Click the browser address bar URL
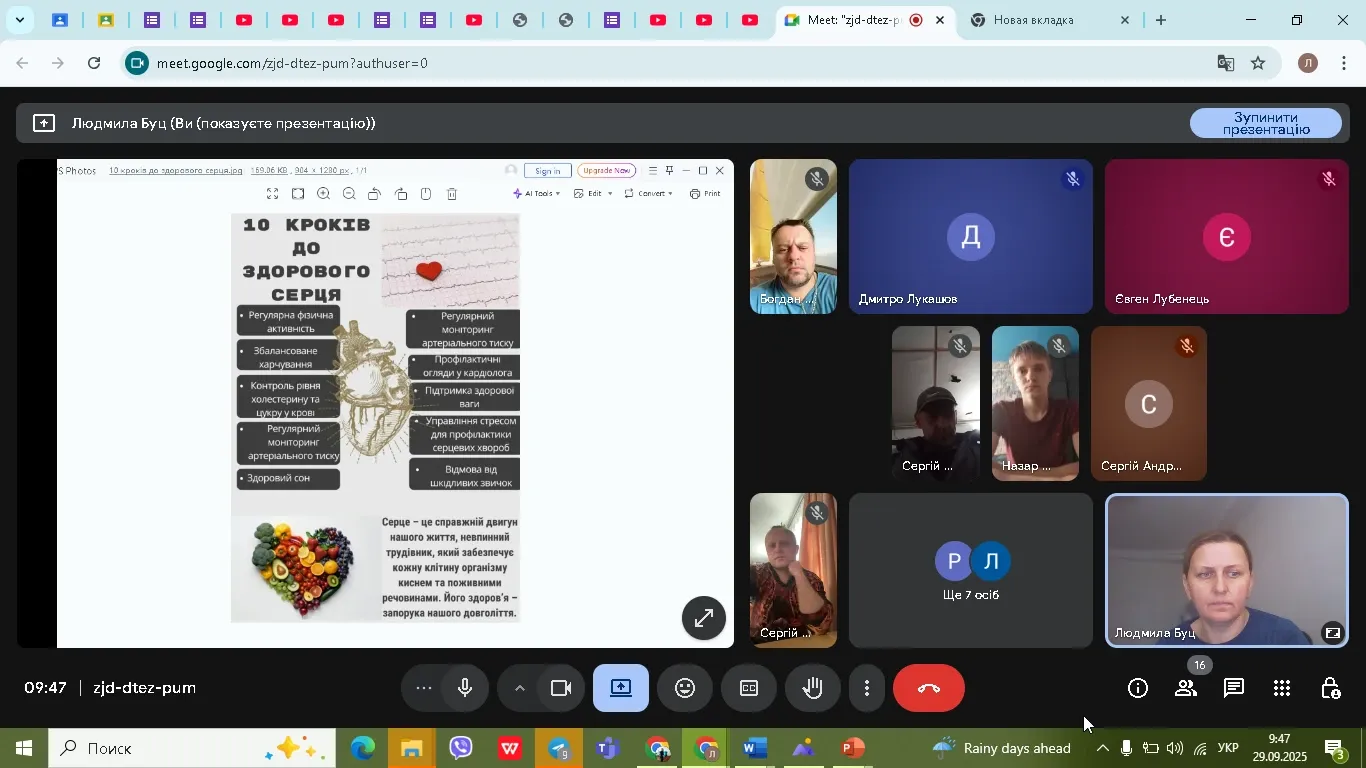This screenshot has height=768, width=1366. click(x=600, y=63)
